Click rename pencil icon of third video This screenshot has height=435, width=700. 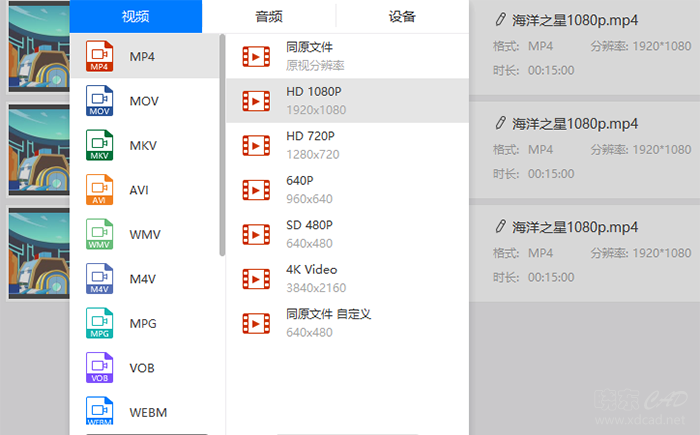pyautogui.click(x=500, y=226)
